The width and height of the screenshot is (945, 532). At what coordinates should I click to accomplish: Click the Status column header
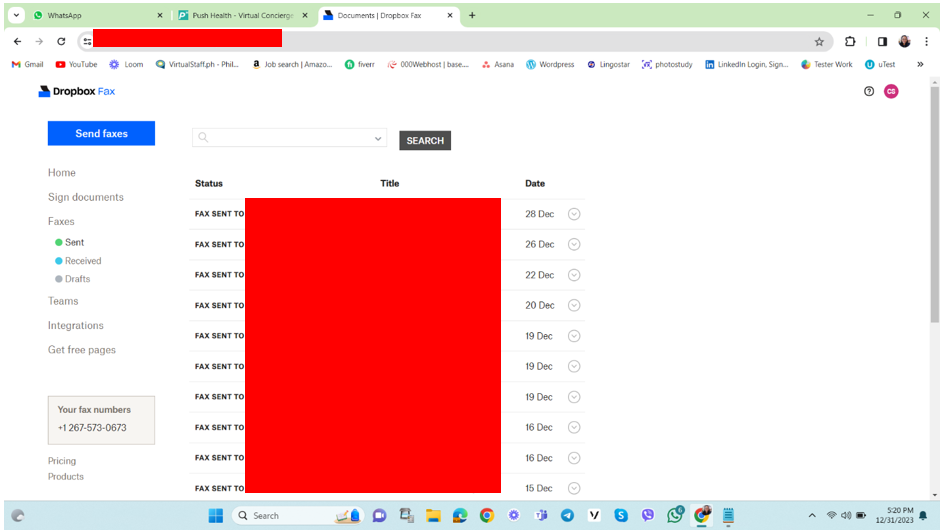pyautogui.click(x=209, y=184)
